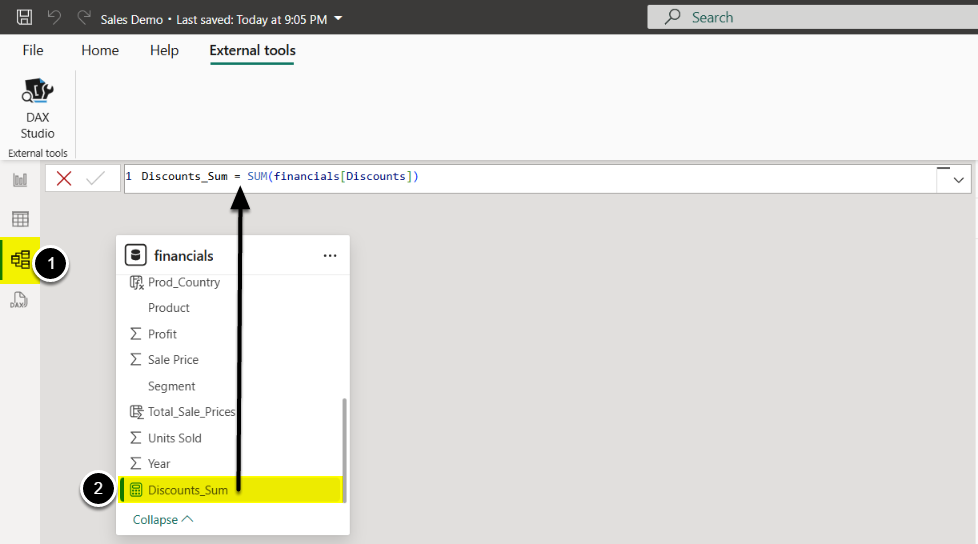Select the Sale Price field
The width and height of the screenshot is (978, 544).
pyautogui.click(x=173, y=360)
